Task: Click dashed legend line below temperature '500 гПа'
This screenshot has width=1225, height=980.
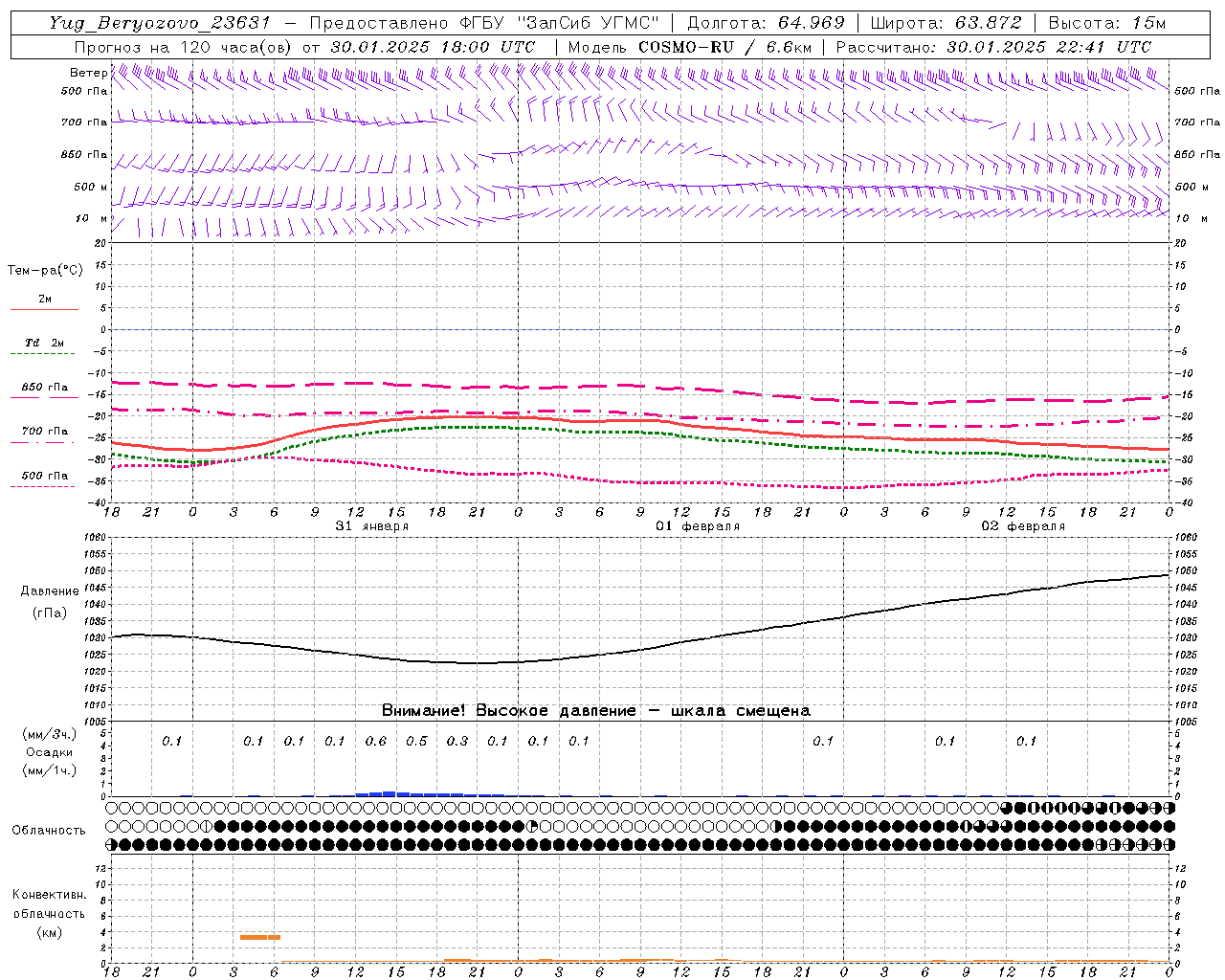Action: pyautogui.click(x=43, y=486)
